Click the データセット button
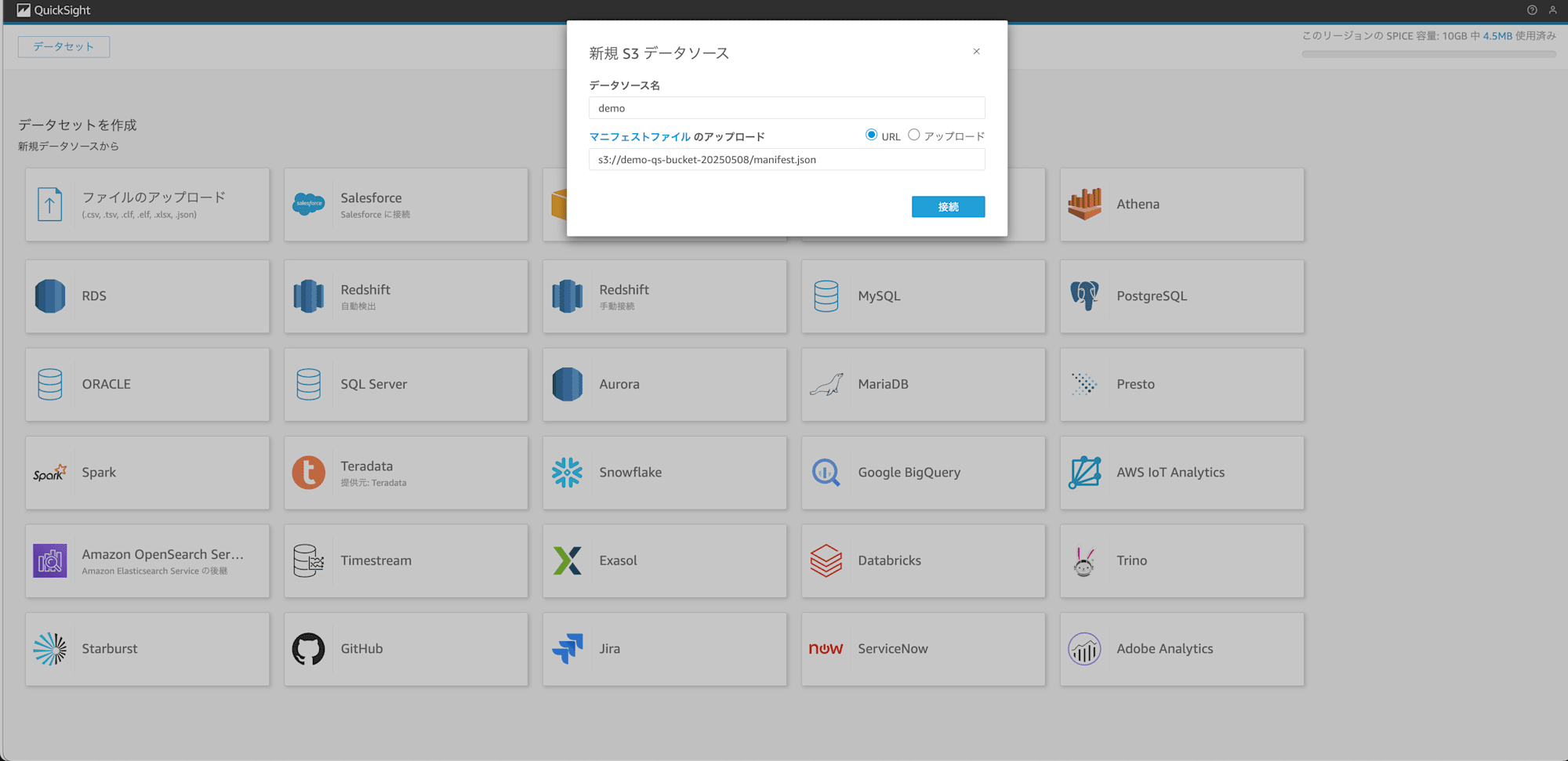 click(x=64, y=47)
